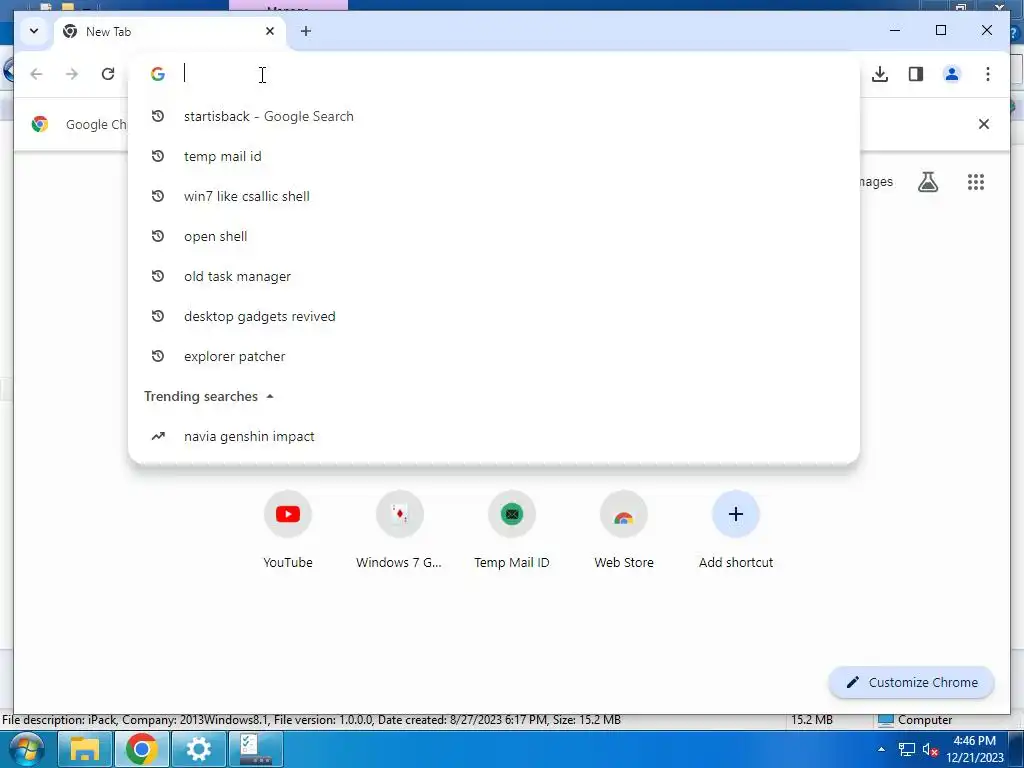Open the Images link

coord(876,182)
